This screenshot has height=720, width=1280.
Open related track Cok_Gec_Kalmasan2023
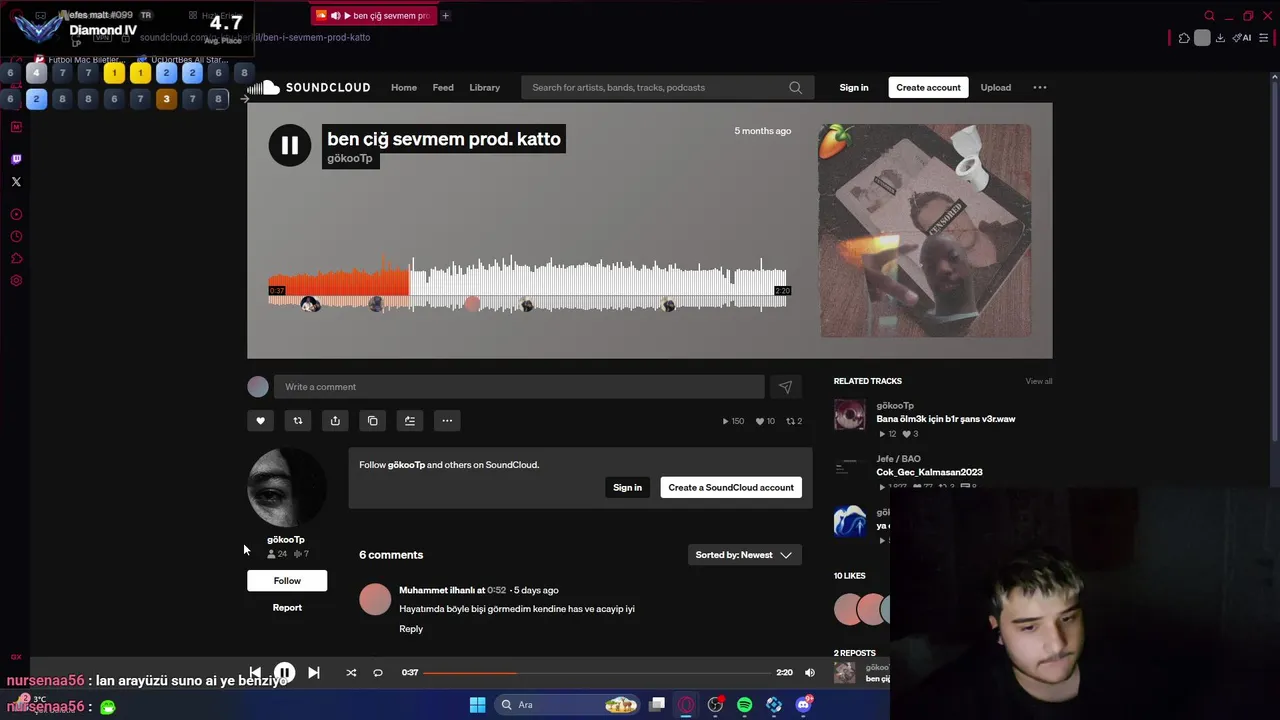pos(929,472)
